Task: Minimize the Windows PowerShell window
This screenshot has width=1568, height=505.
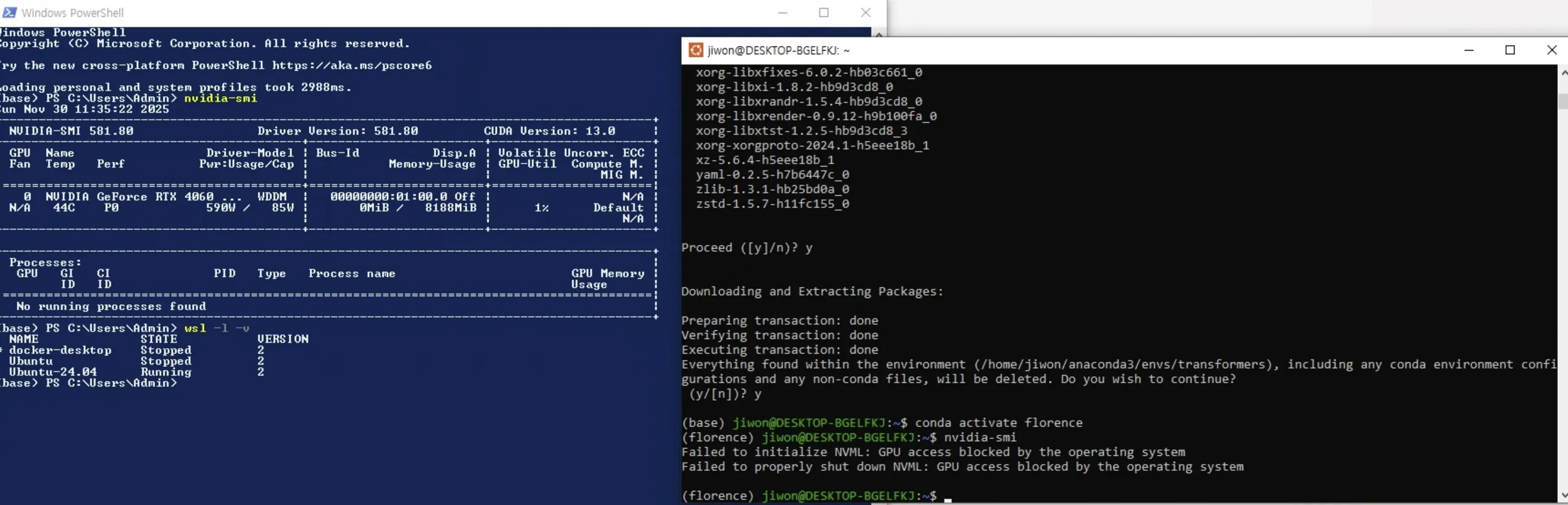Action: pos(783,12)
